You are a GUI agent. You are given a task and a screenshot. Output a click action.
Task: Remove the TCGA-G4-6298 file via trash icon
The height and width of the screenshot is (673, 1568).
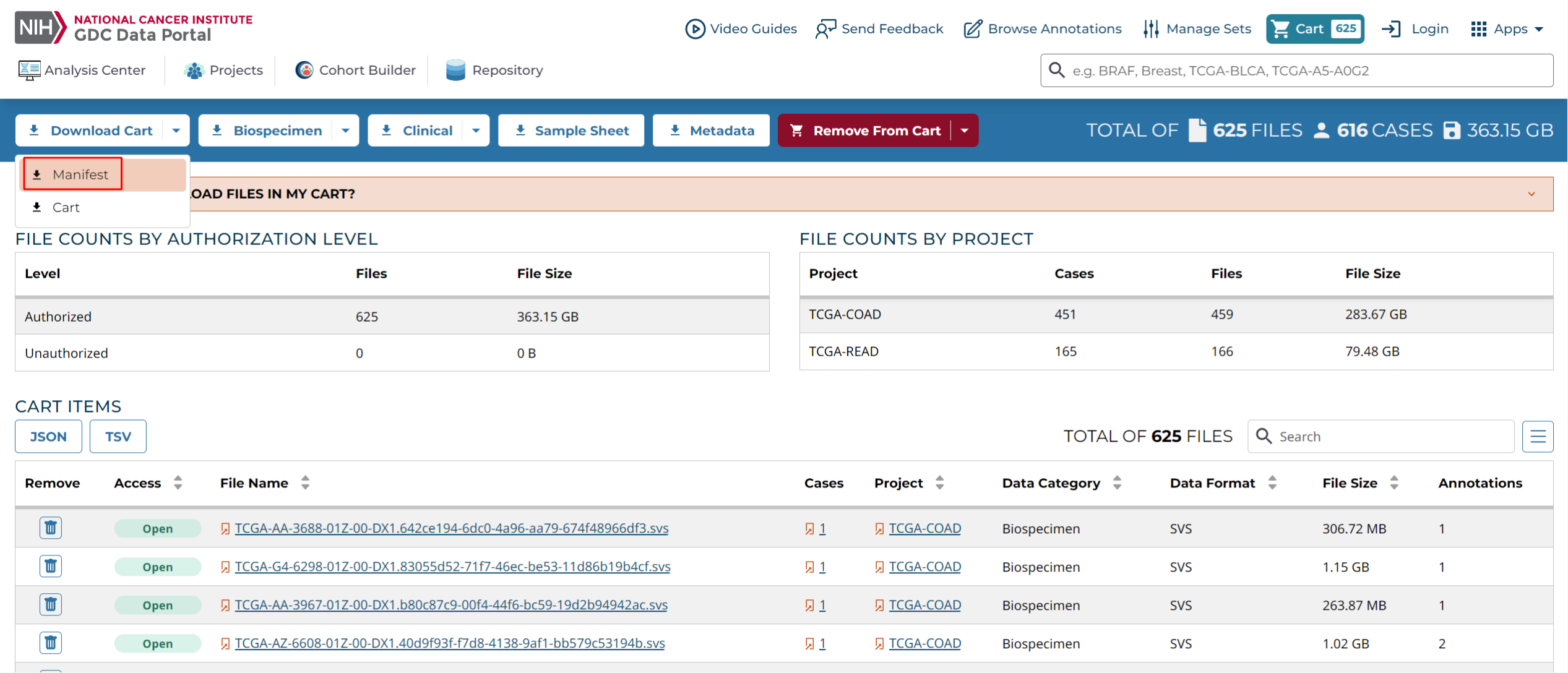51,566
